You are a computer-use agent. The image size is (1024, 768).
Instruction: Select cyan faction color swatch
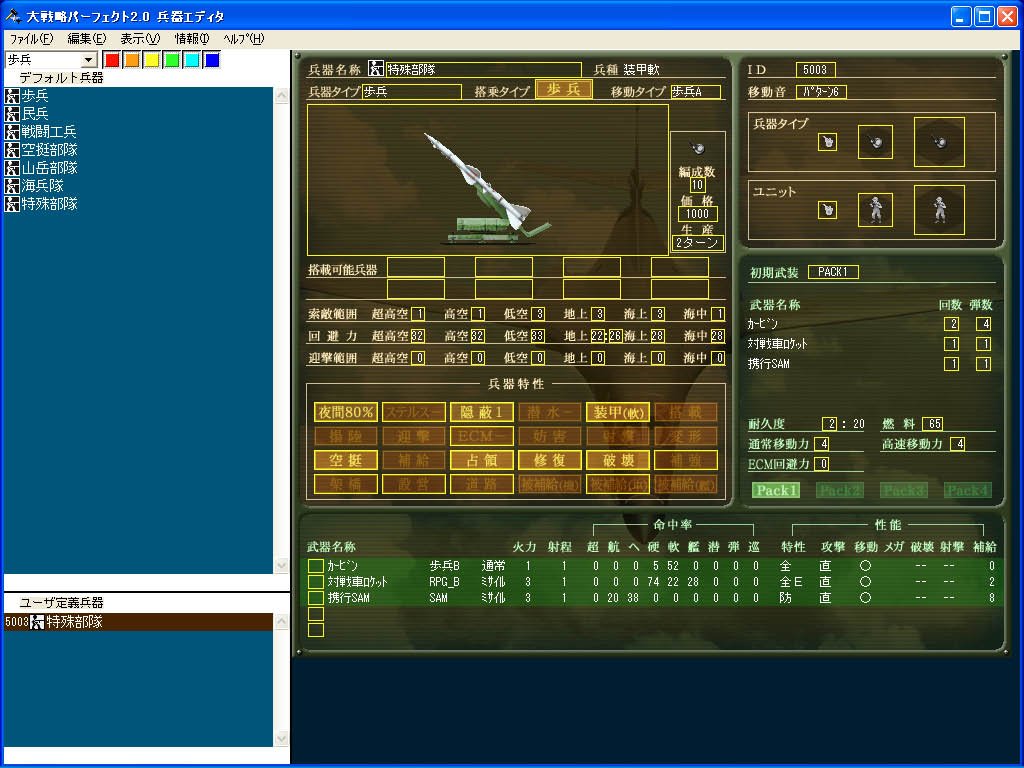tap(191, 60)
